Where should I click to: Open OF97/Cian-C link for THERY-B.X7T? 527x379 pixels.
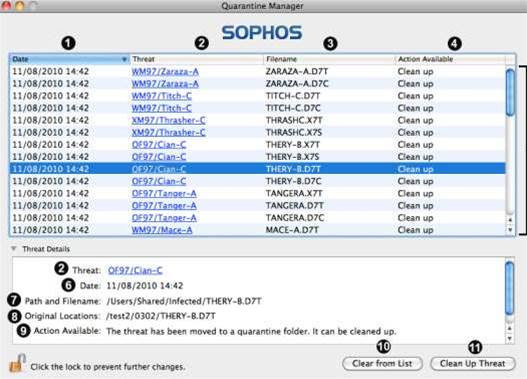[159, 144]
